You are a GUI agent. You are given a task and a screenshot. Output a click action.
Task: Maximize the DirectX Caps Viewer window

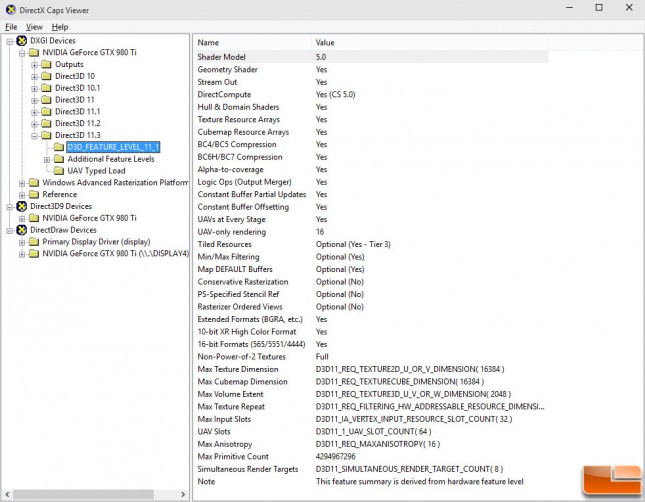599,7
